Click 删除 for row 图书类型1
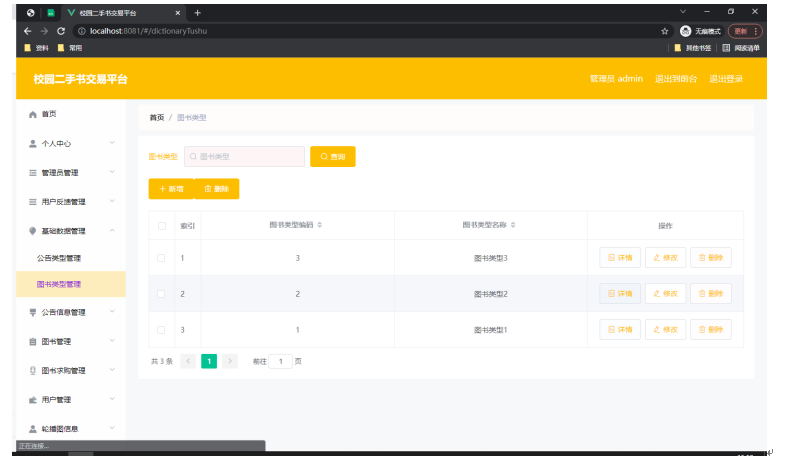Screen dimensions: 809x470 [711, 329]
